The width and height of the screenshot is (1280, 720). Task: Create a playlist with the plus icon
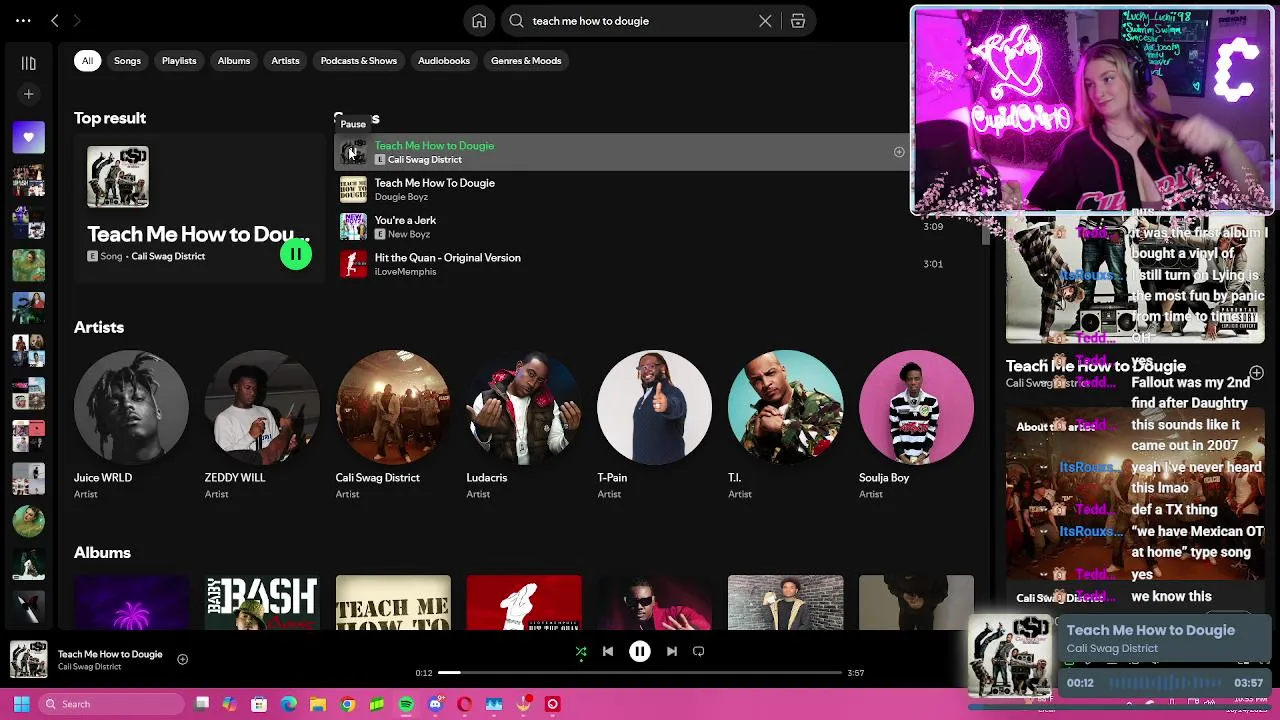[28, 94]
